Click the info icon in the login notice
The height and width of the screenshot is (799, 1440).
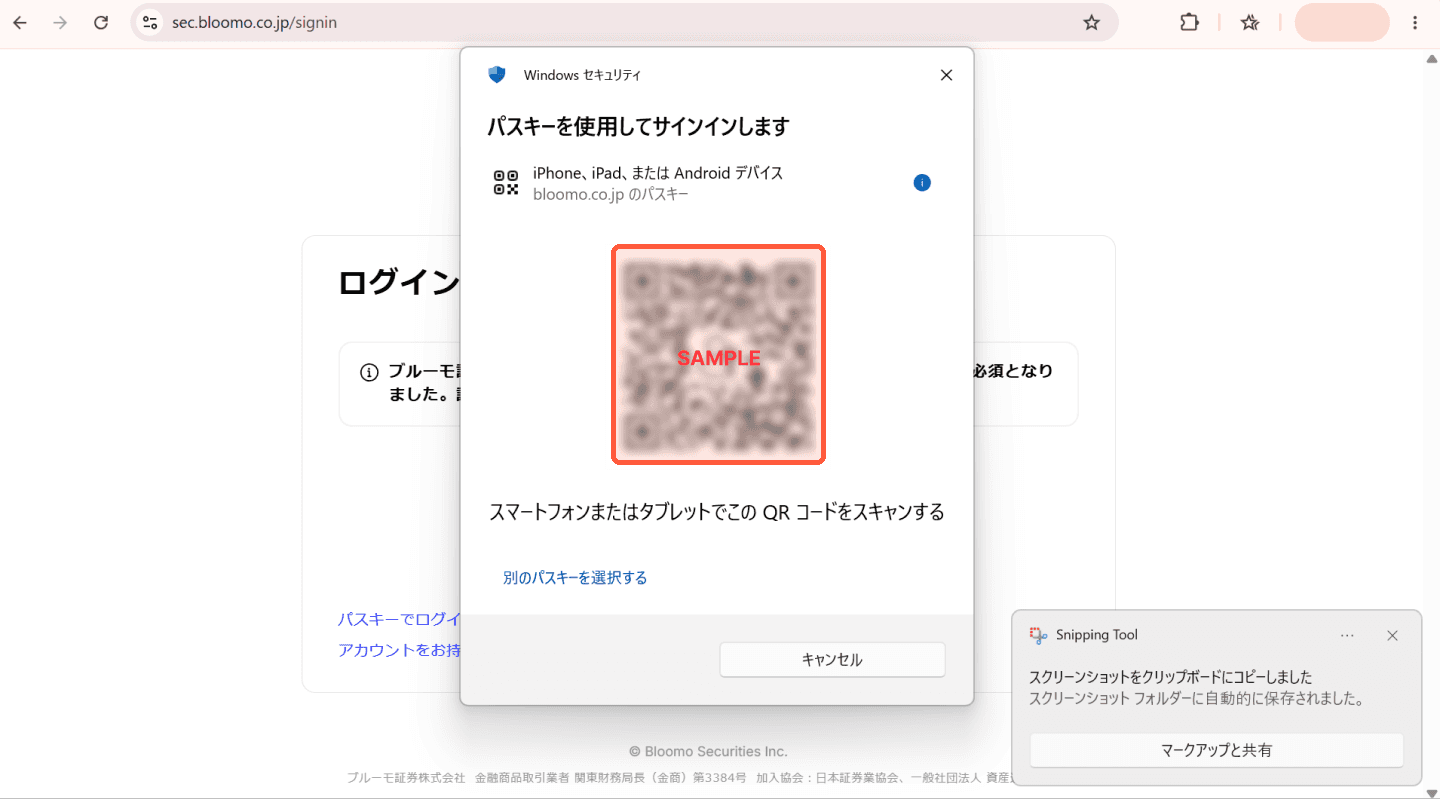tap(369, 372)
